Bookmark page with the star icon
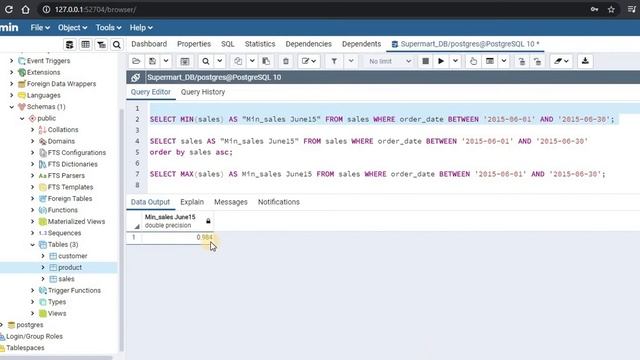This screenshot has width=640, height=360. [x=611, y=9]
